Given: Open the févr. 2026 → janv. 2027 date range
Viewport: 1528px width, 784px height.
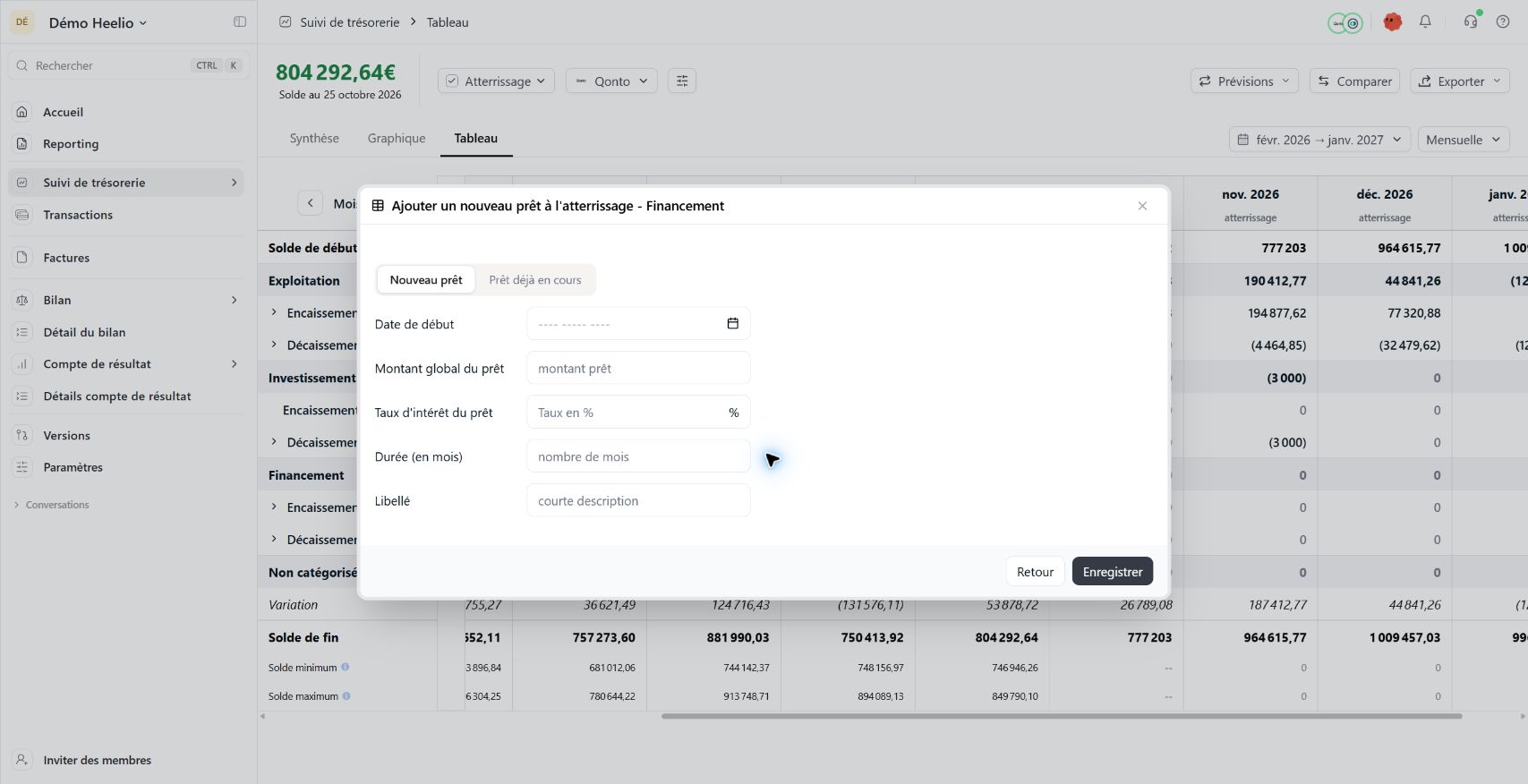Looking at the screenshot, I should tap(1319, 140).
